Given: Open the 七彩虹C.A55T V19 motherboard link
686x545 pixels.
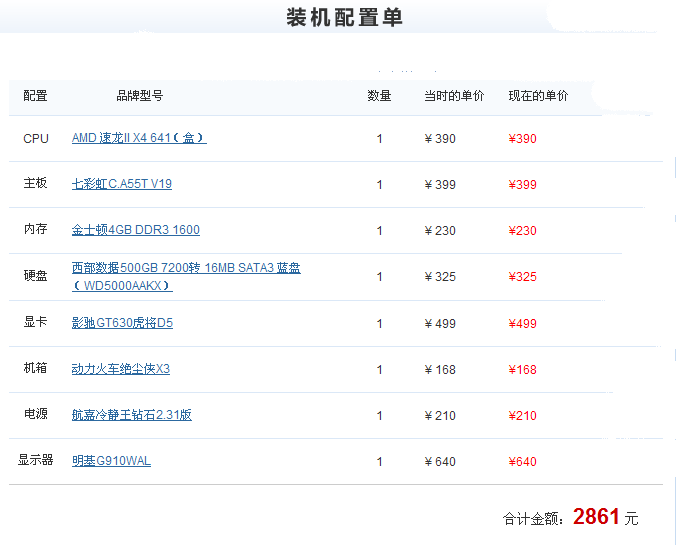Looking at the screenshot, I should pyautogui.click(x=122, y=184).
